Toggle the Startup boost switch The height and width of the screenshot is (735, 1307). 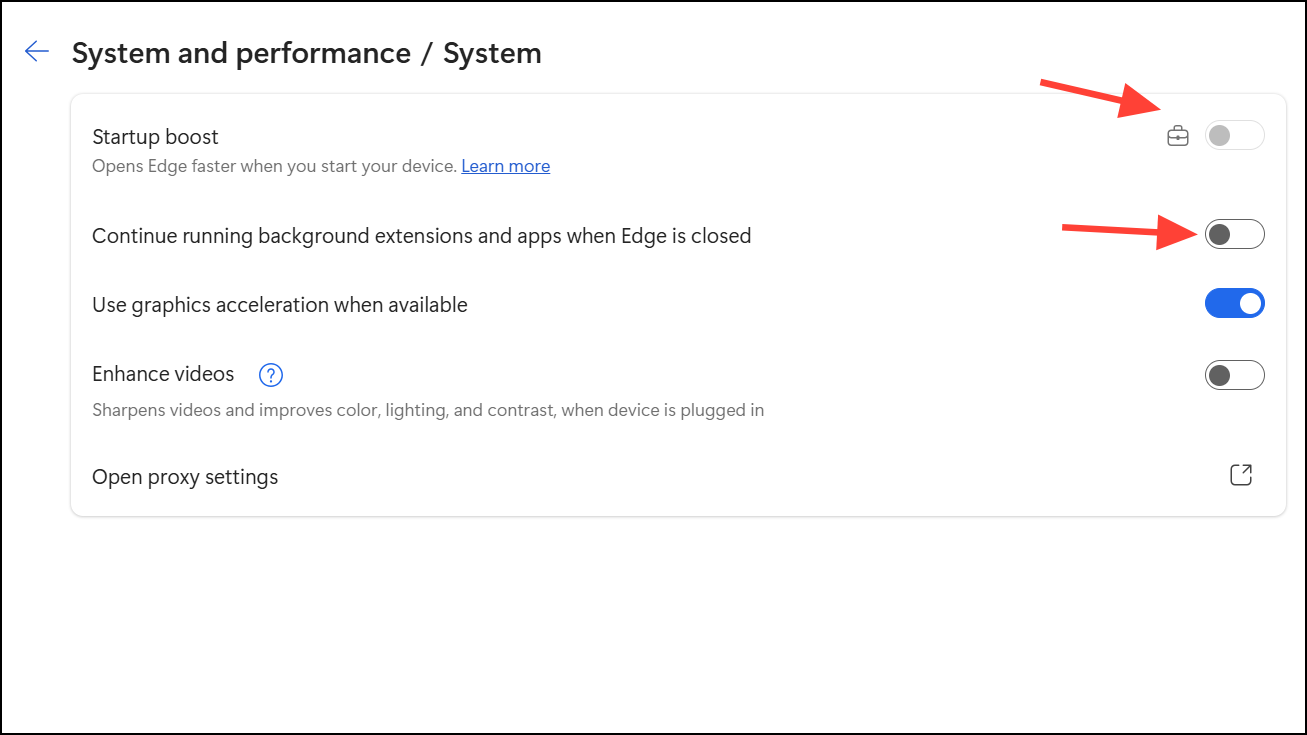pyautogui.click(x=1234, y=136)
